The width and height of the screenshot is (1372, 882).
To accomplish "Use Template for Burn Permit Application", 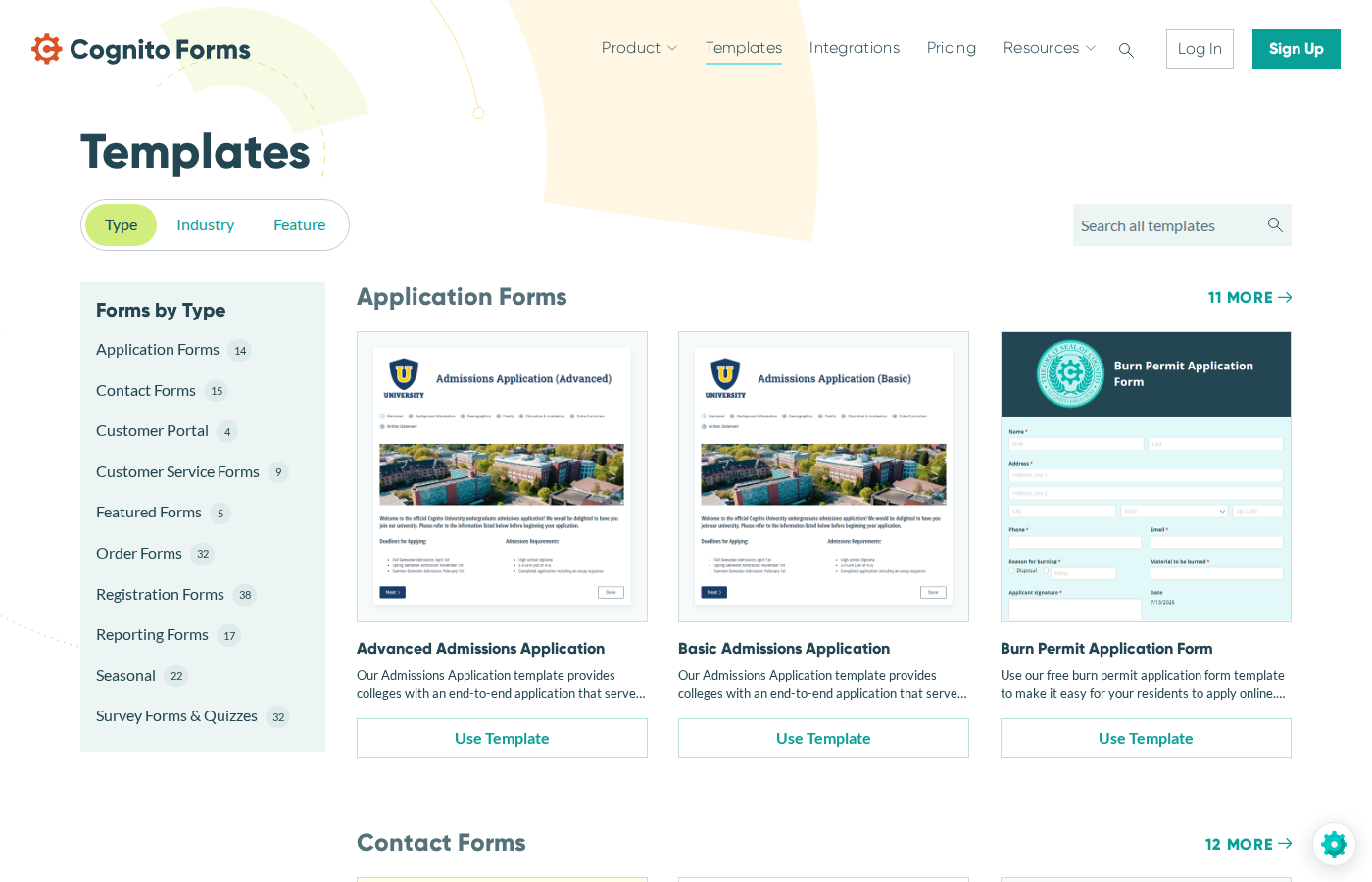I will [1146, 738].
